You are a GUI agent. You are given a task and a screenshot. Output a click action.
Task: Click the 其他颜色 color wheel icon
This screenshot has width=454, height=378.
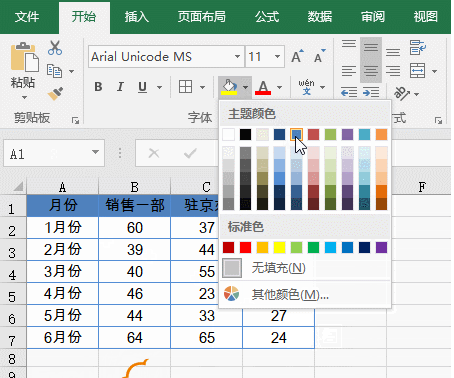(231, 294)
